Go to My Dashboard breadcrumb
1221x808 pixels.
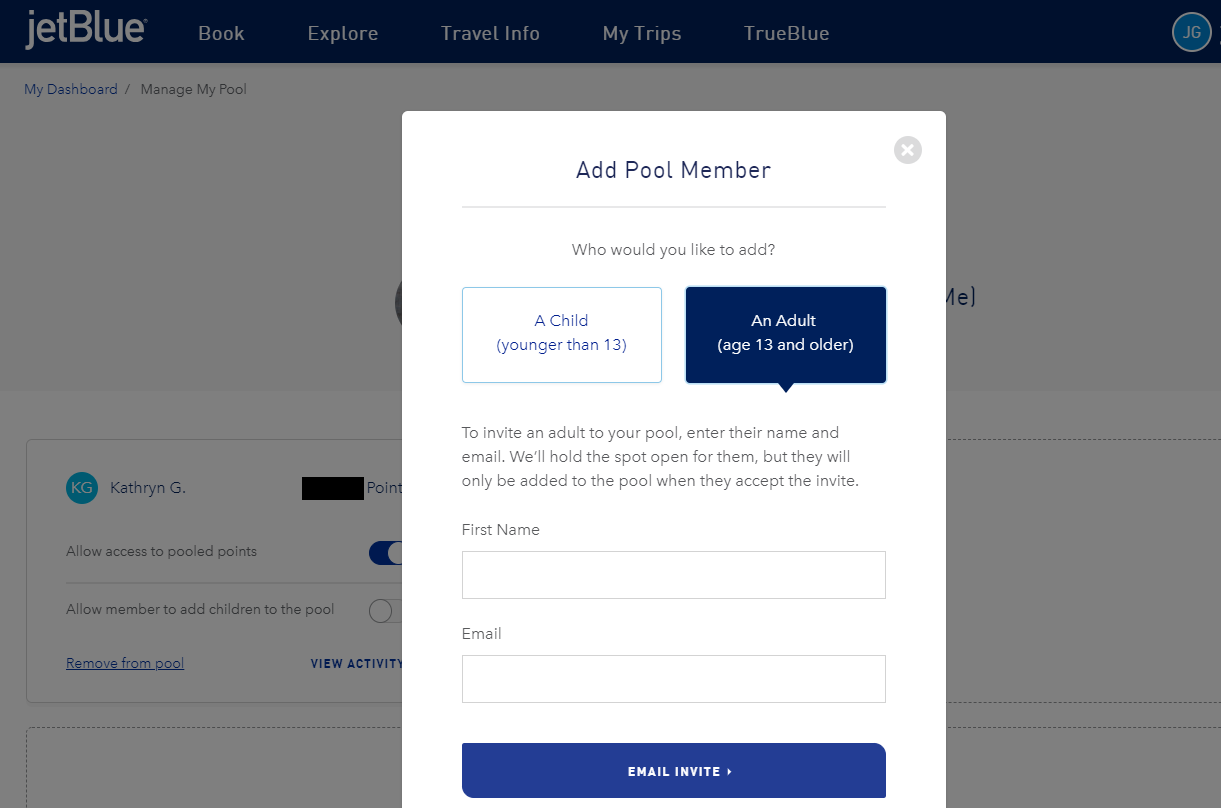[x=71, y=89]
